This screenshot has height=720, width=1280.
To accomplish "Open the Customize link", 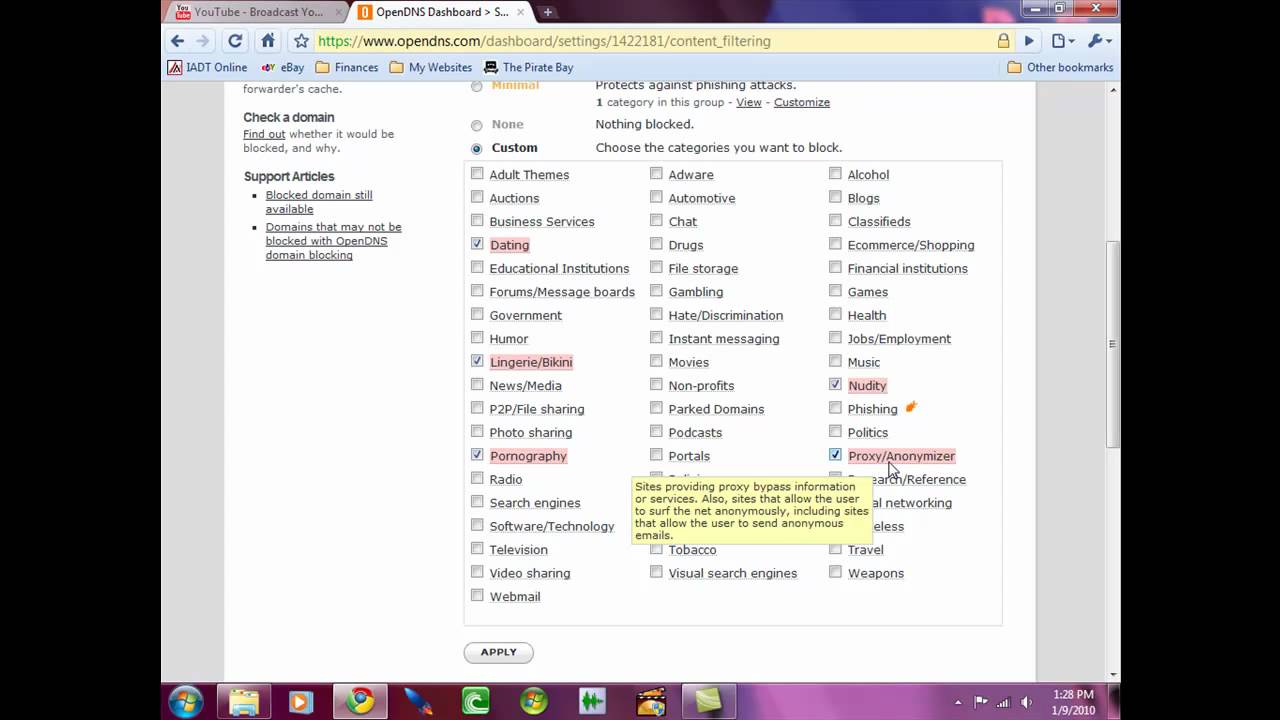I will (x=802, y=102).
